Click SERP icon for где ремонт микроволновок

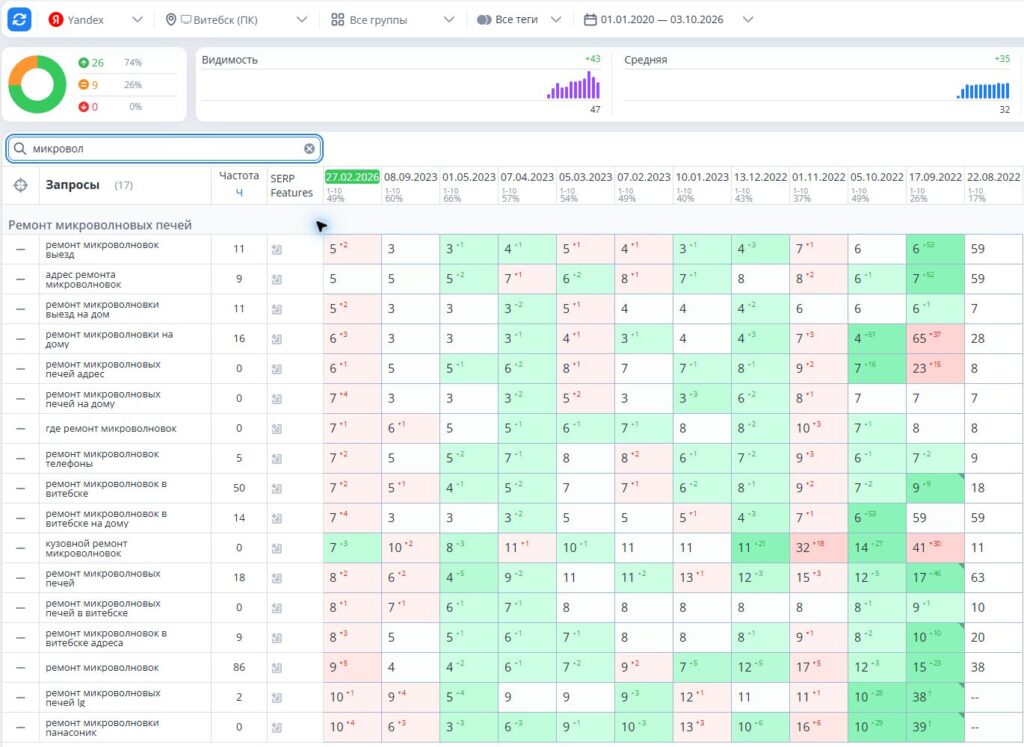click(277, 429)
